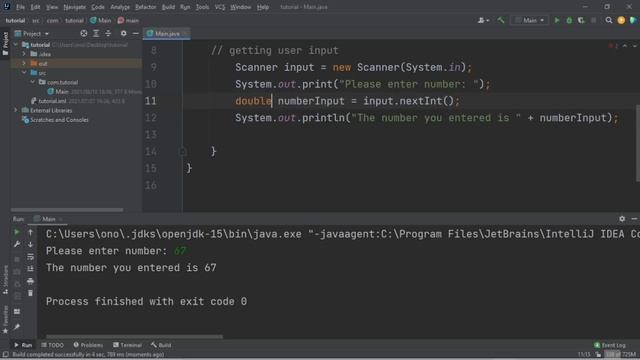Screen dimensions: 640x360
Task: Click the up arrow in Run panel
Action: click(30, 232)
